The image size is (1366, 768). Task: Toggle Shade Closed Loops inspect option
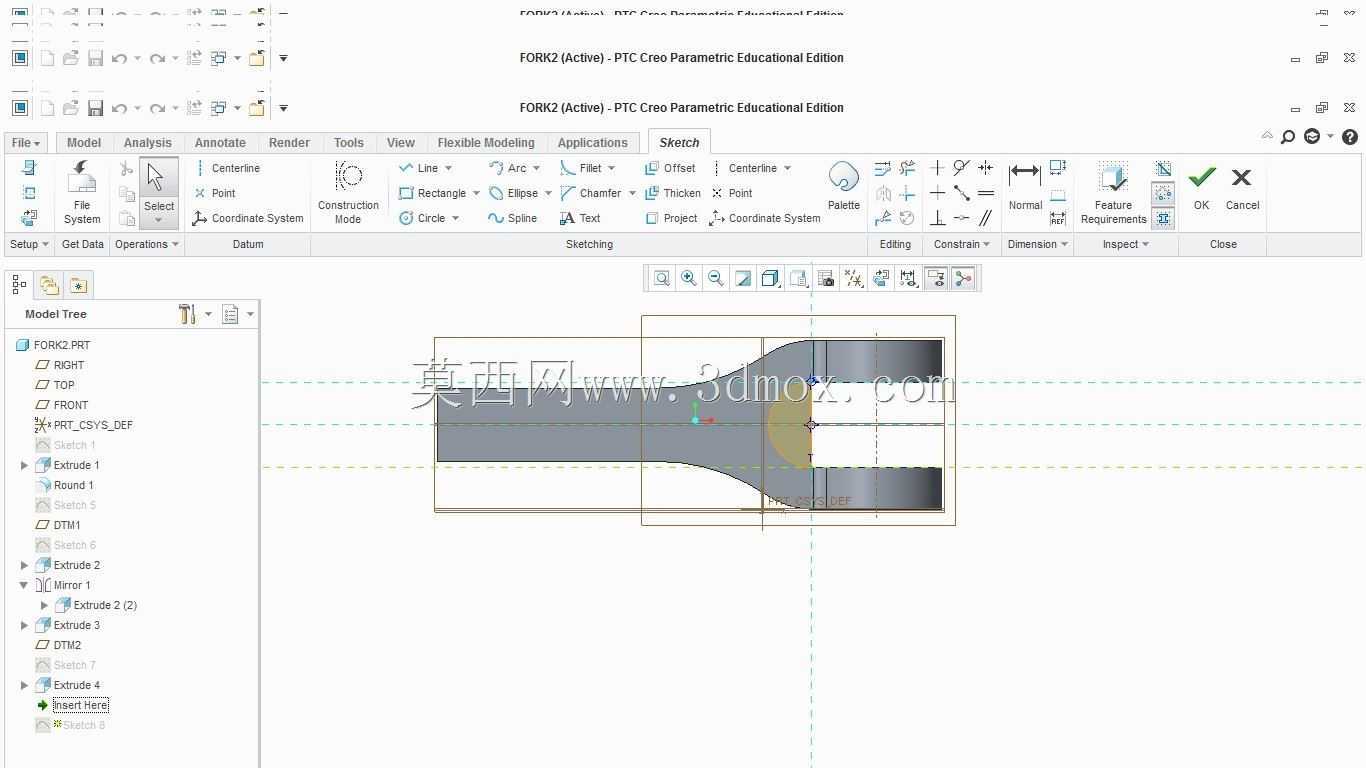click(x=1163, y=218)
